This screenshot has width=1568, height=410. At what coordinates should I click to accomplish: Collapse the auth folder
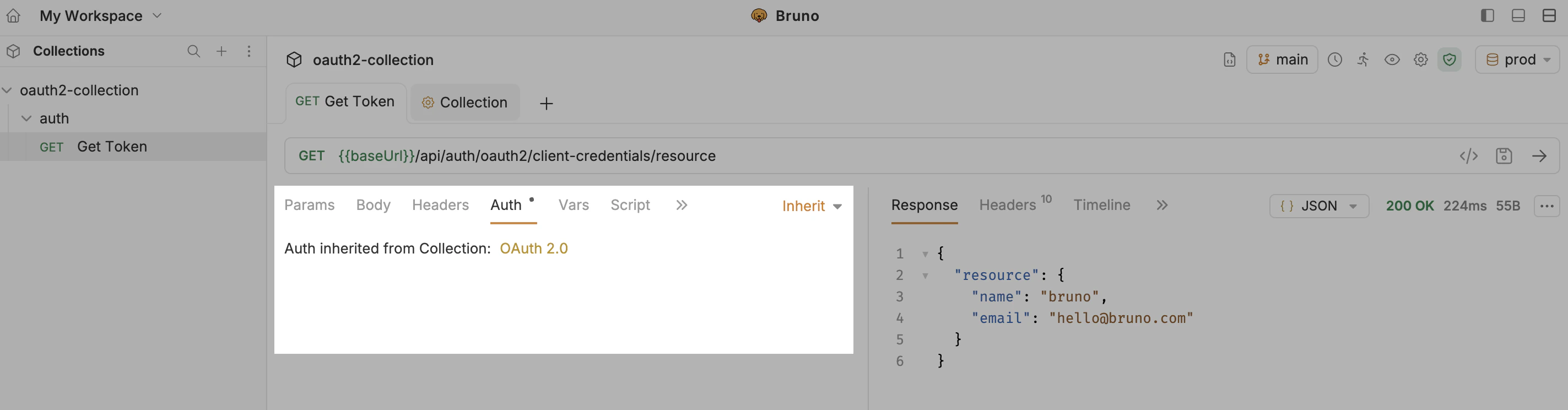26,118
